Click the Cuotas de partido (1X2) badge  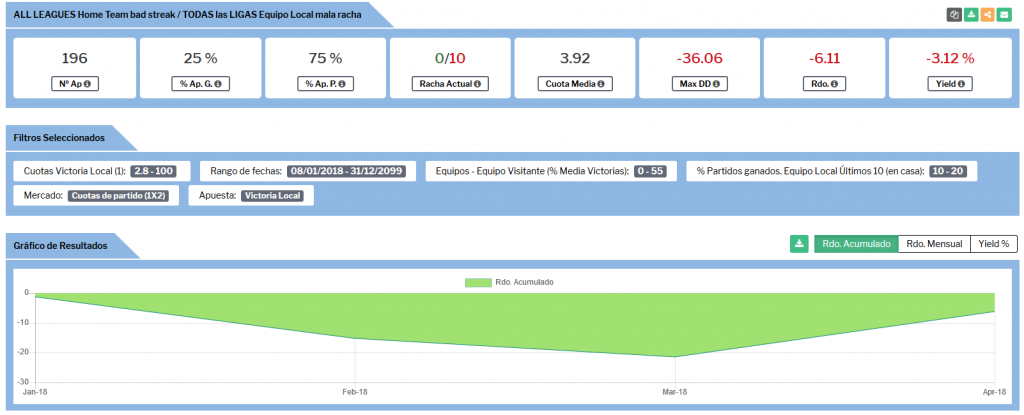pos(119,196)
